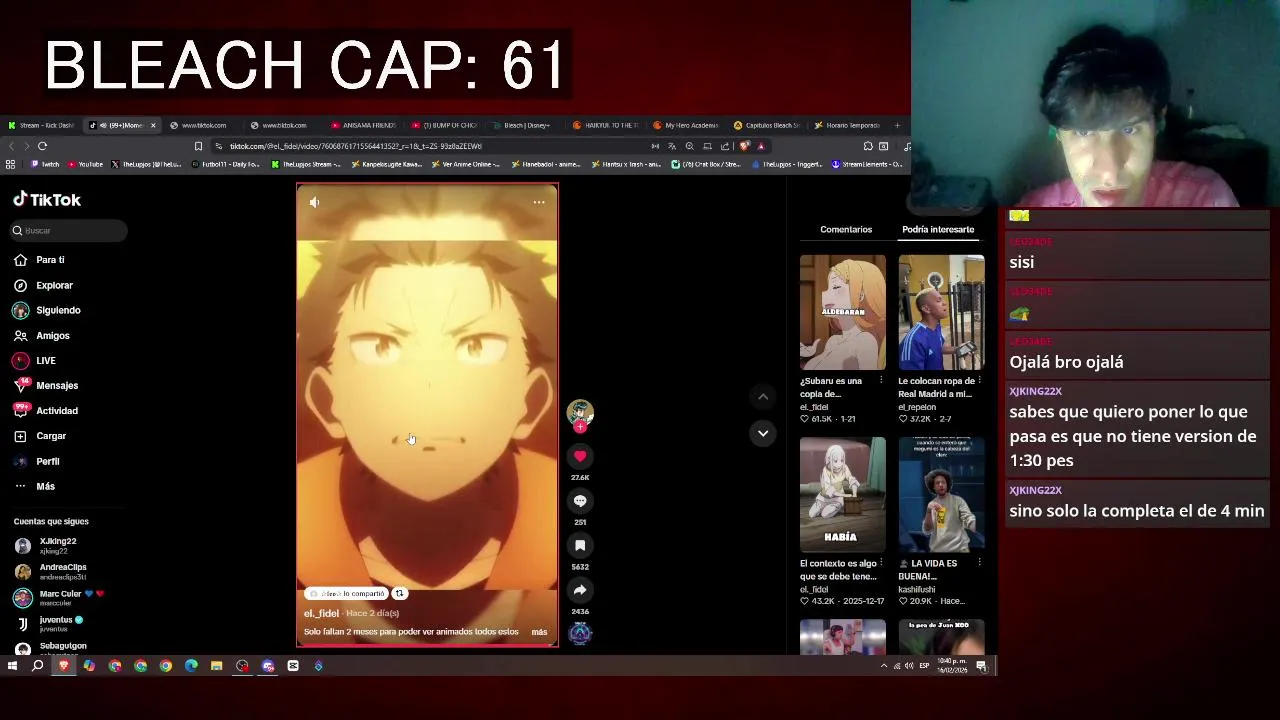Expand the video caption with "más"
Image resolution: width=1280 pixels, height=720 pixels.
tap(539, 632)
